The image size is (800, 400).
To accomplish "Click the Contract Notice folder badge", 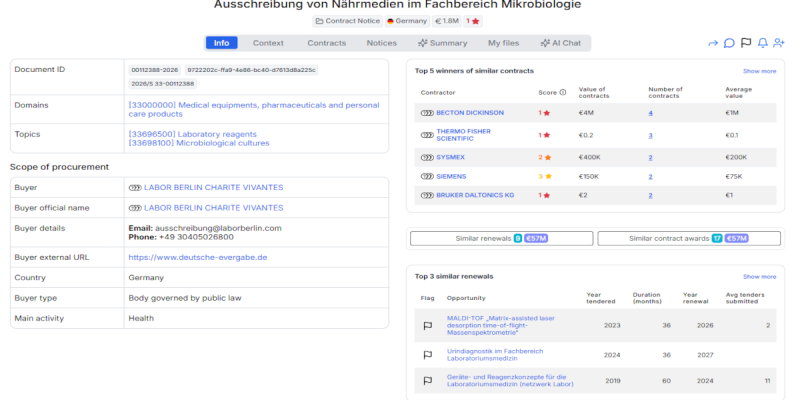I will click(x=347, y=21).
